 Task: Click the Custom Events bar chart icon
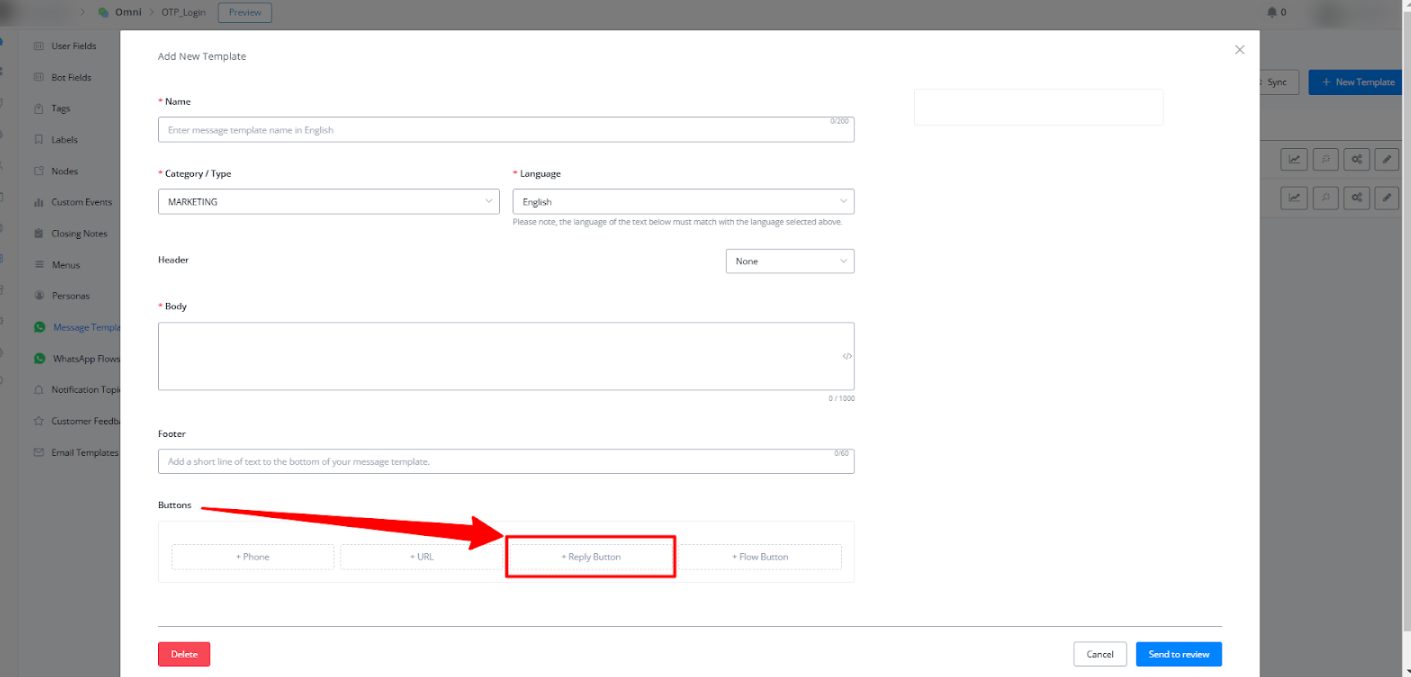[39, 202]
